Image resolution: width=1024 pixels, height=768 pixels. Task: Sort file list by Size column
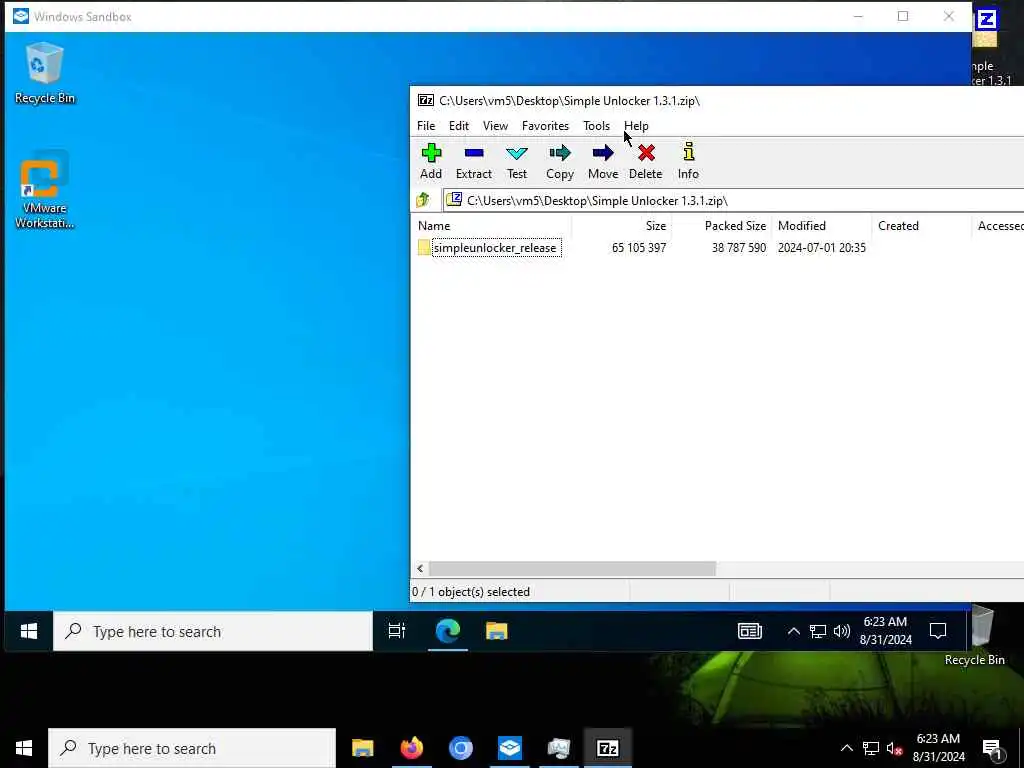(622, 226)
